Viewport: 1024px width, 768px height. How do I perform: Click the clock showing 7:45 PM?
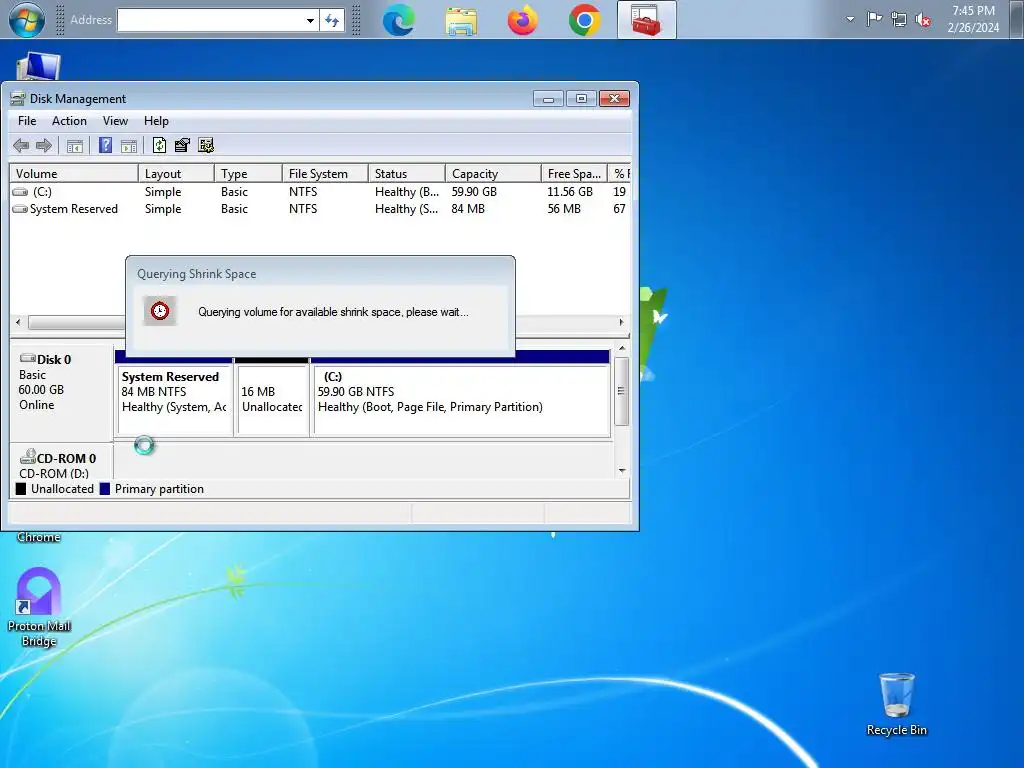pos(973,11)
